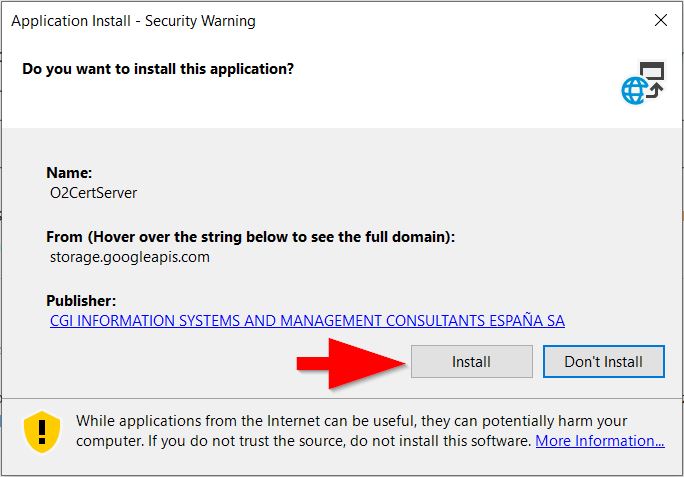The width and height of the screenshot is (684, 477).
Task: Click the Application Install title bar text
Action: click(x=133, y=21)
